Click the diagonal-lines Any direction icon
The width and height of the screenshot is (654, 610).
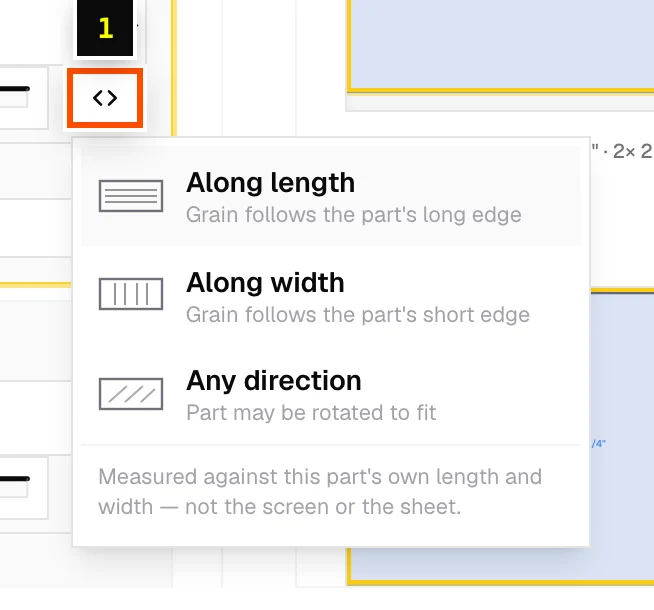click(x=131, y=394)
